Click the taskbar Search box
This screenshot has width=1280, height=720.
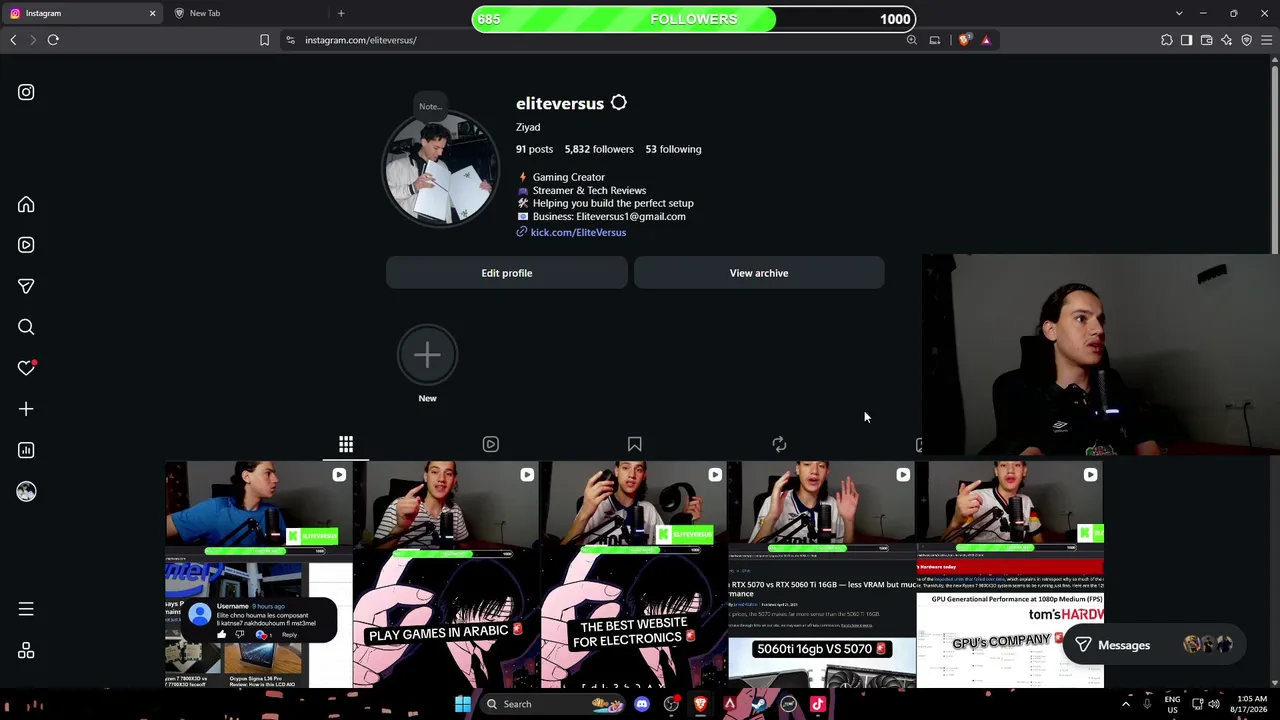[x=552, y=704]
